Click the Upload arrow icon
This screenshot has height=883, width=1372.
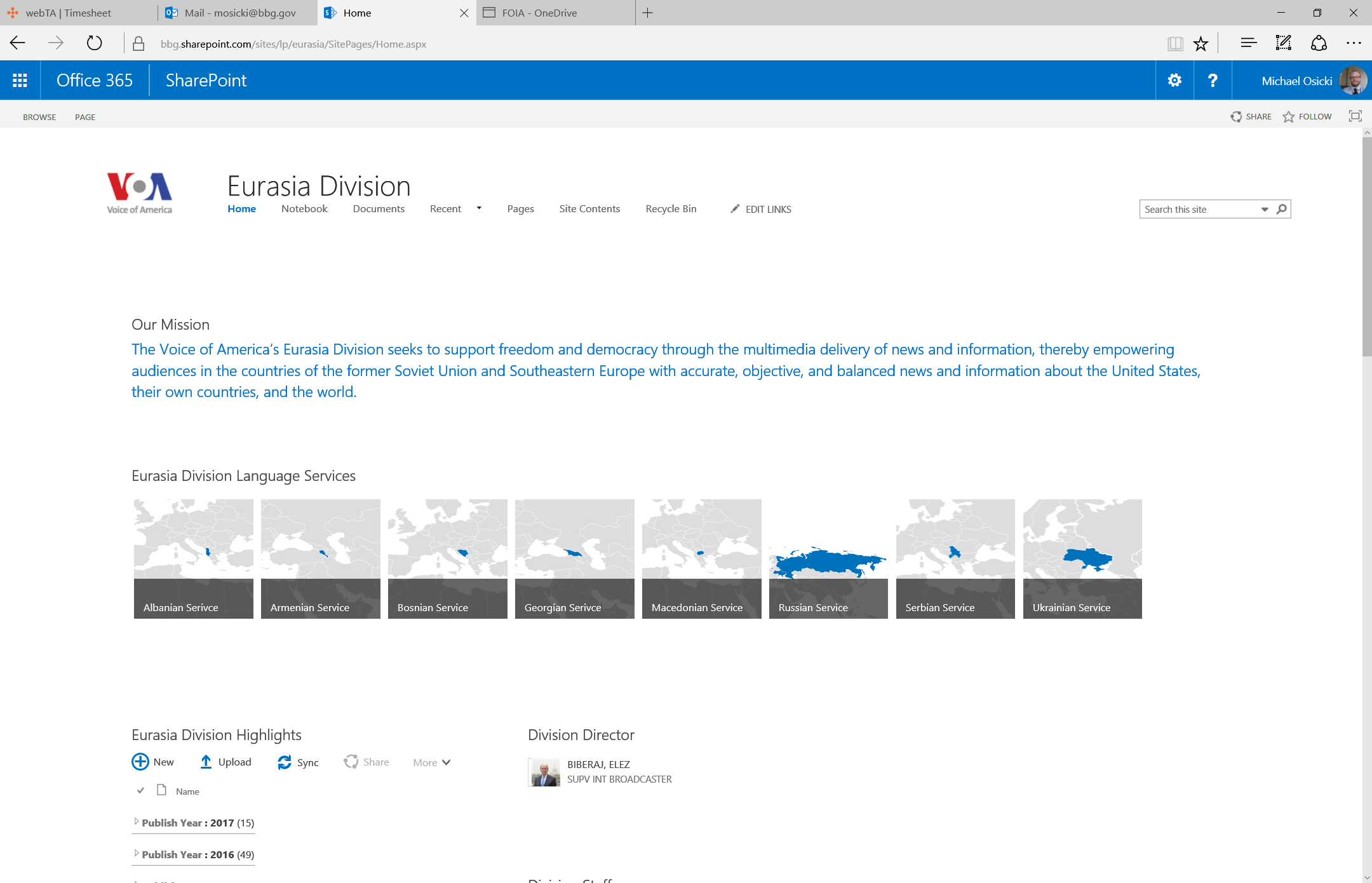[x=206, y=762]
